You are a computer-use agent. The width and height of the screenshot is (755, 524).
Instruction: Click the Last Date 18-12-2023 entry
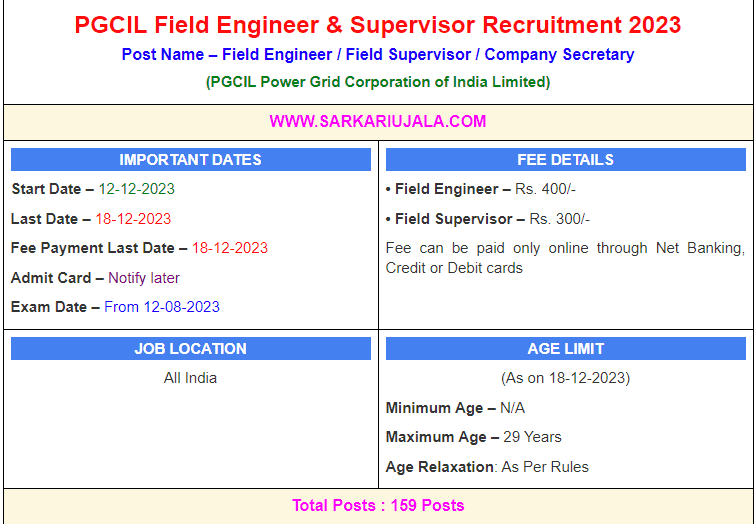91,219
